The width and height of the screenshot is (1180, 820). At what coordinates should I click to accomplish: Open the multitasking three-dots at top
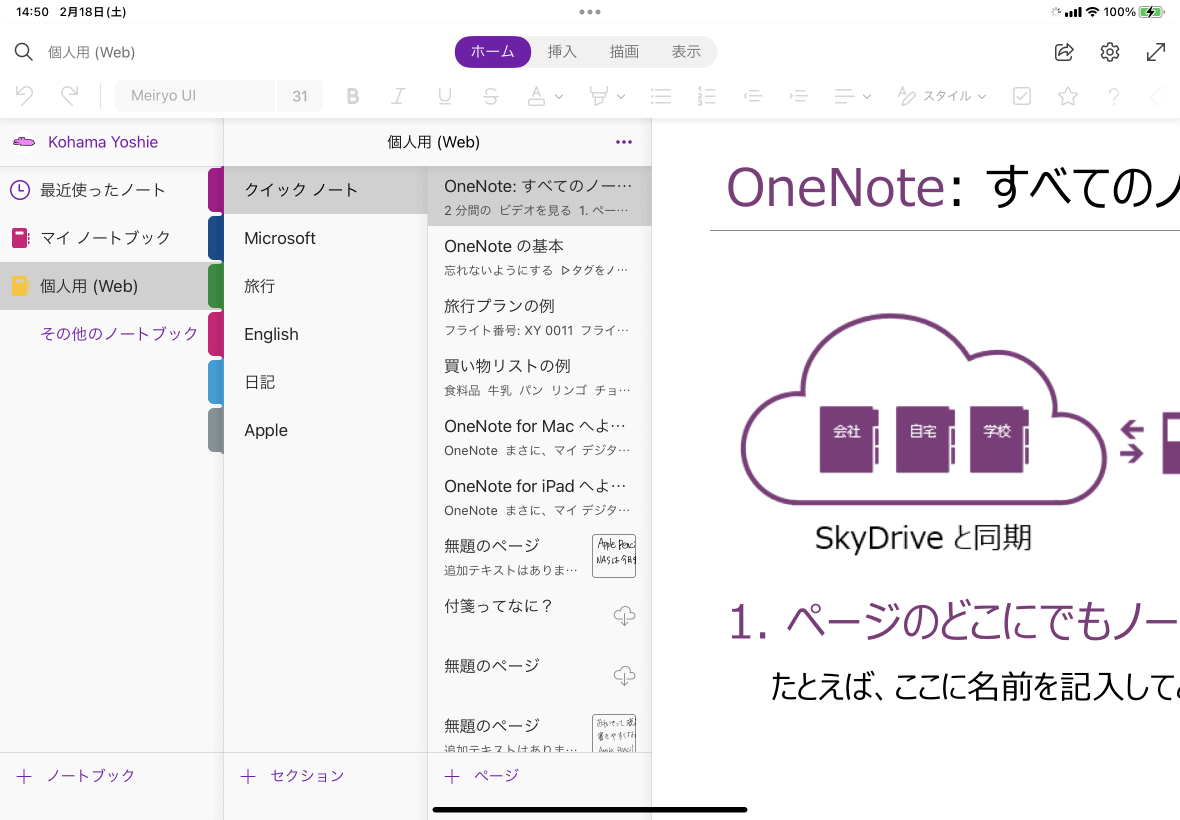(x=590, y=12)
